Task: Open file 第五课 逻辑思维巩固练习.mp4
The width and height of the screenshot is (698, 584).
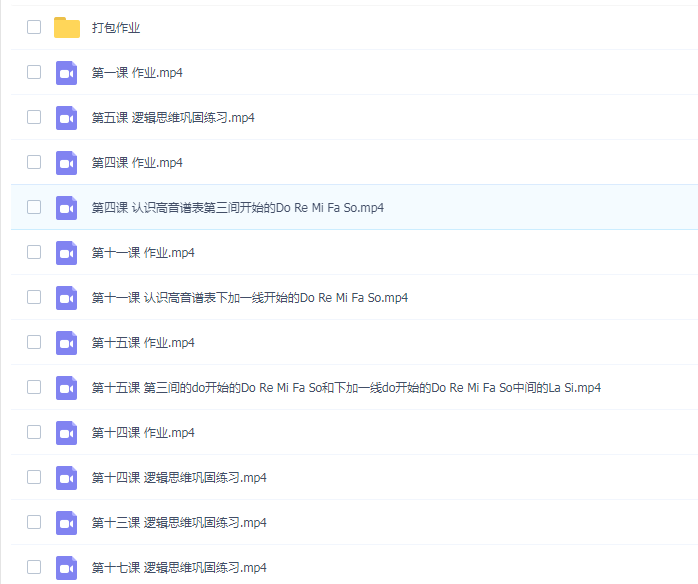Action: (x=173, y=118)
